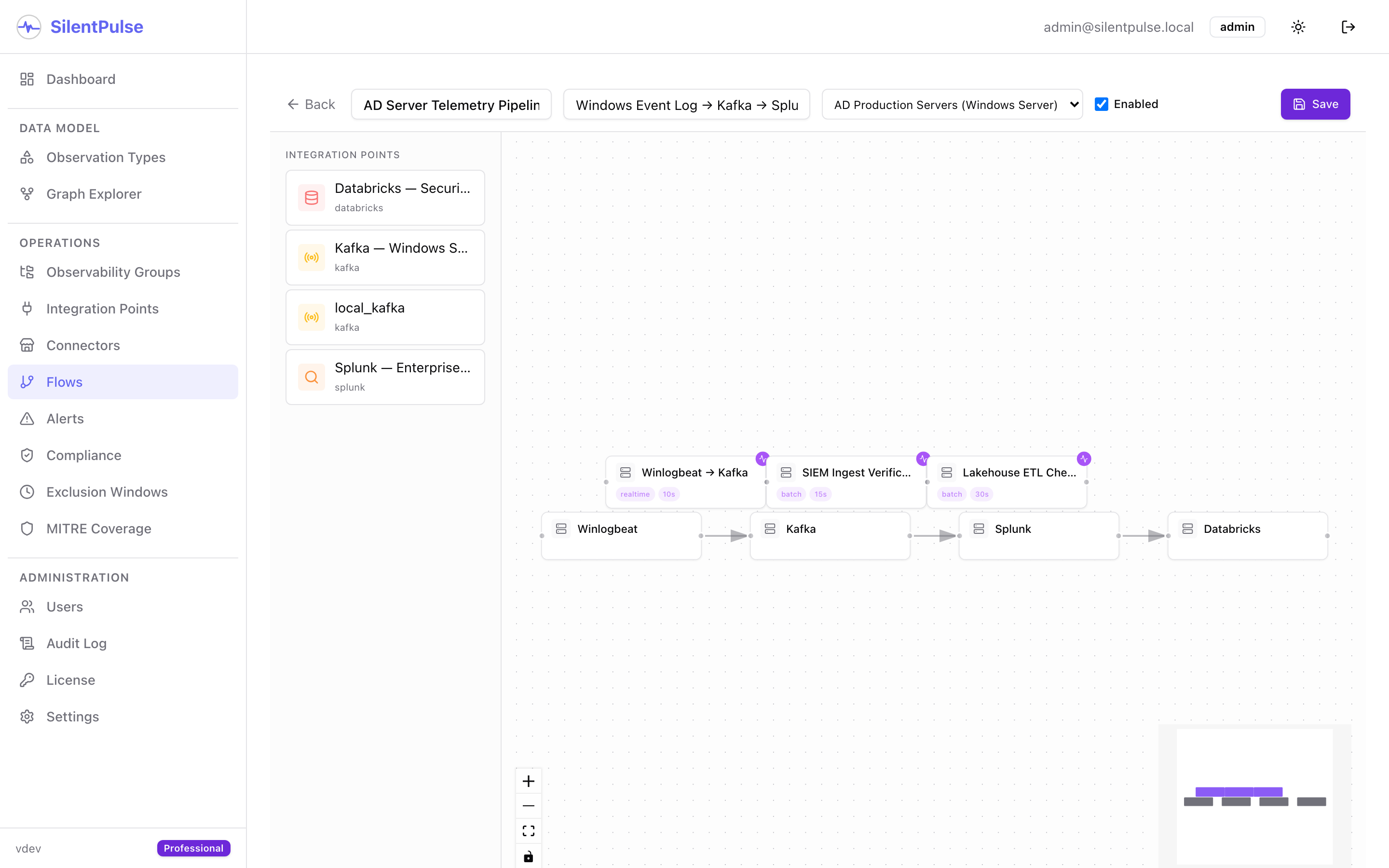Open License page

[123, 680]
